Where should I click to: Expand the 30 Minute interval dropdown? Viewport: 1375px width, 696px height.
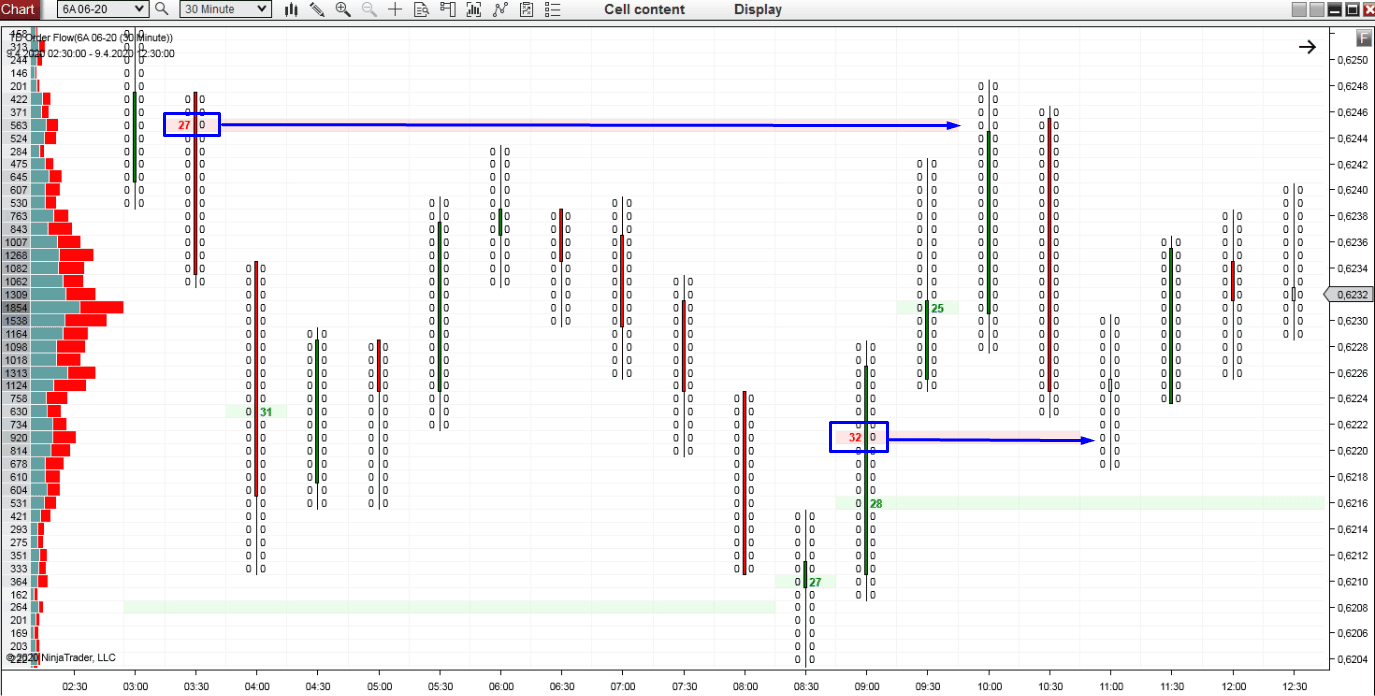click(x=225, y=9)
